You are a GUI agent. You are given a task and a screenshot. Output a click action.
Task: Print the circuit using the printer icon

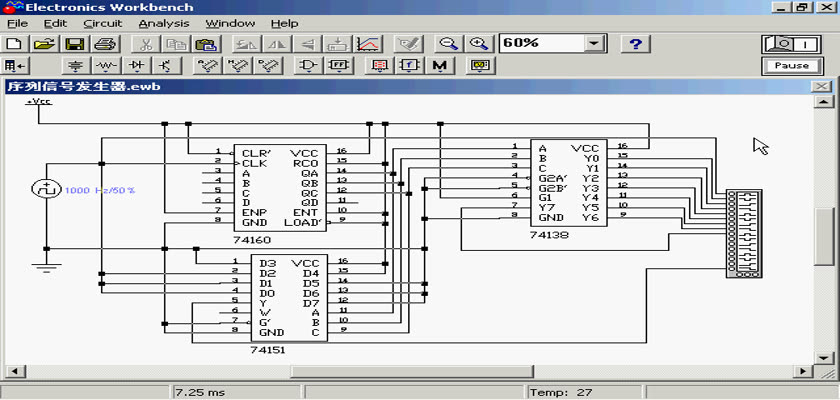click(105, 44)
